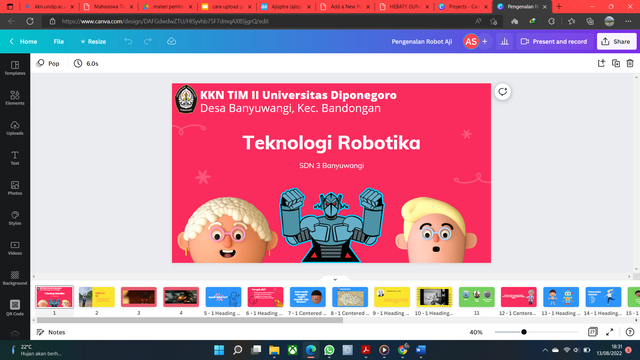Add a new page icon

(601, 63)
